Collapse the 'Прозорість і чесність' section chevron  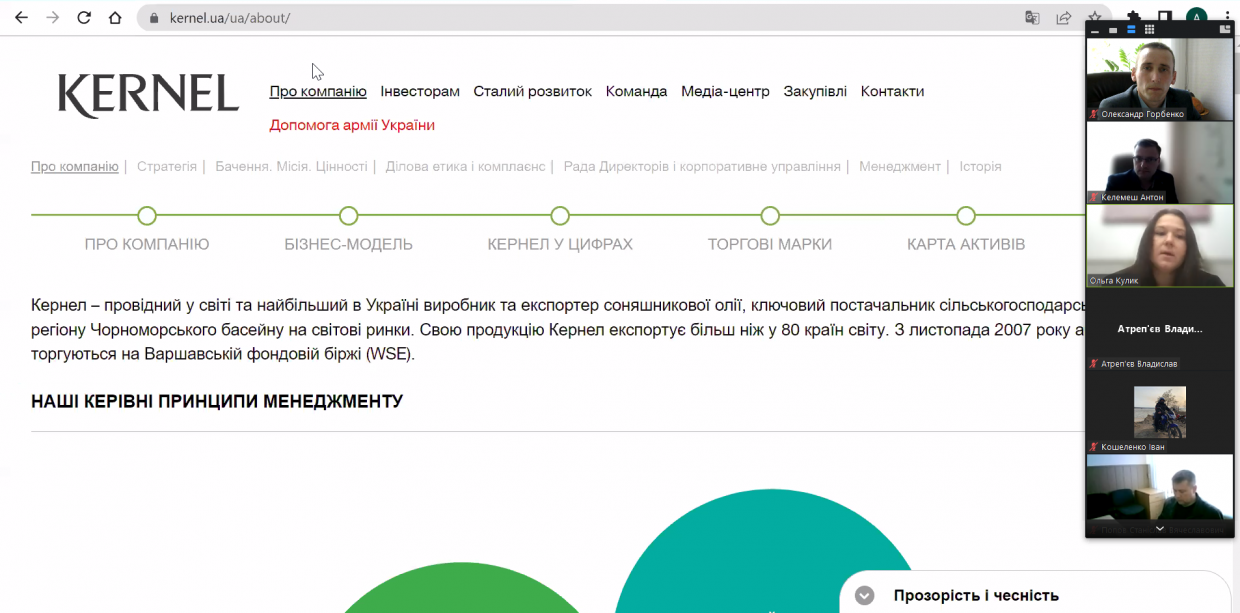click(x=865, y=596)
